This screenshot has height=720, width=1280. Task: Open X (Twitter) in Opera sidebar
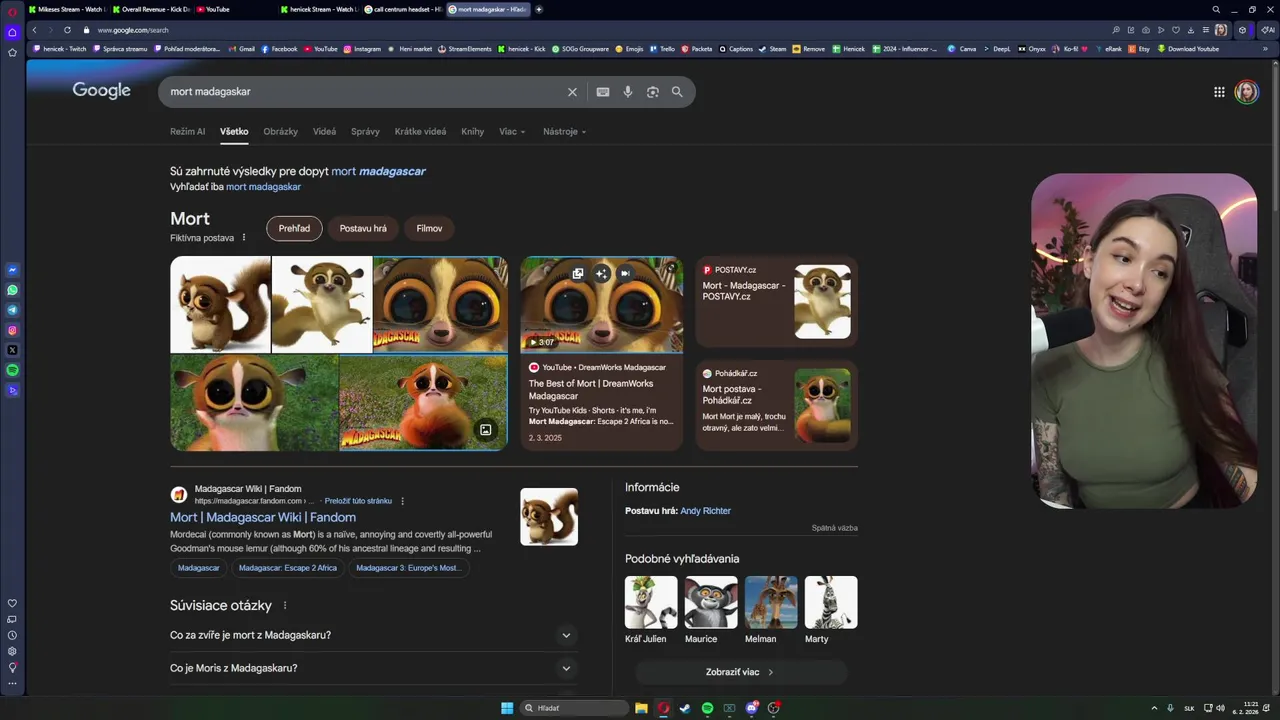12,350
